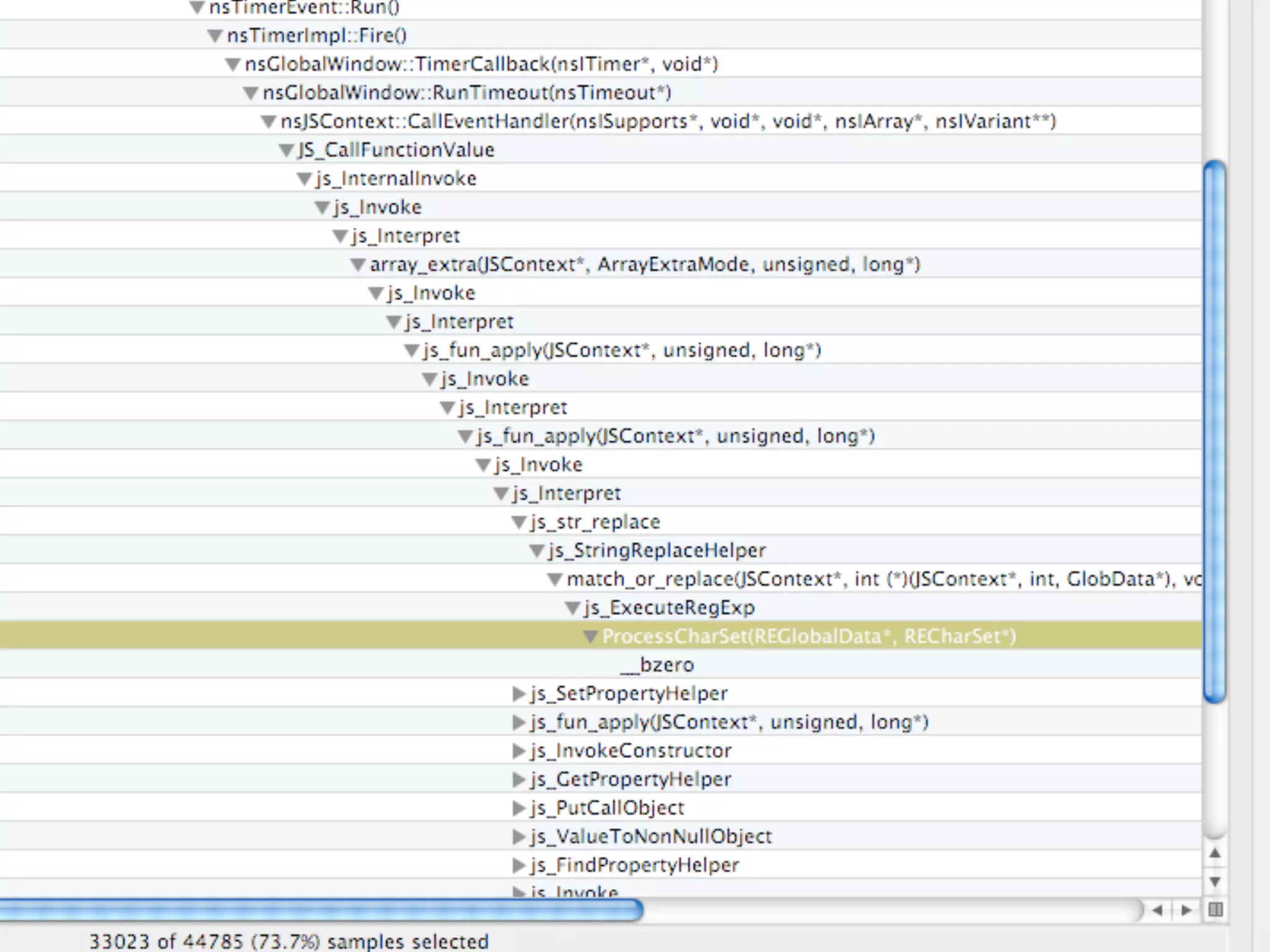Collapse the JS_CallFunctionValue disclosure triangle
The image size is (1270, 952).
click(x=286, y=150)
